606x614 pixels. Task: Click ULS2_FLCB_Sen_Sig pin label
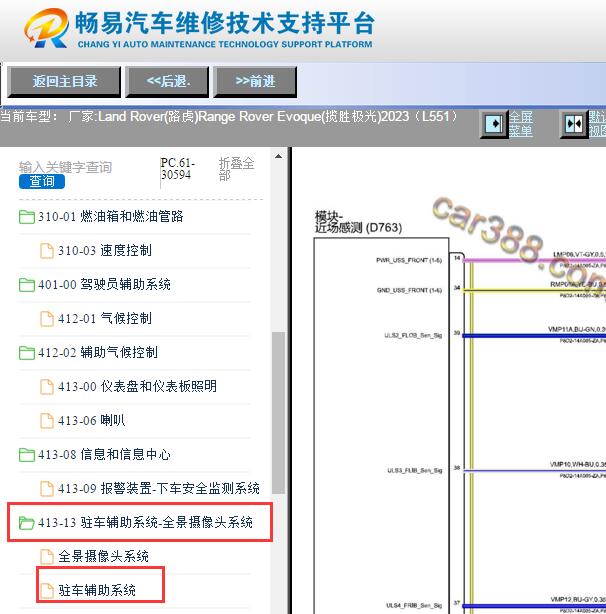pyautogui.click(x=413, y=336)
